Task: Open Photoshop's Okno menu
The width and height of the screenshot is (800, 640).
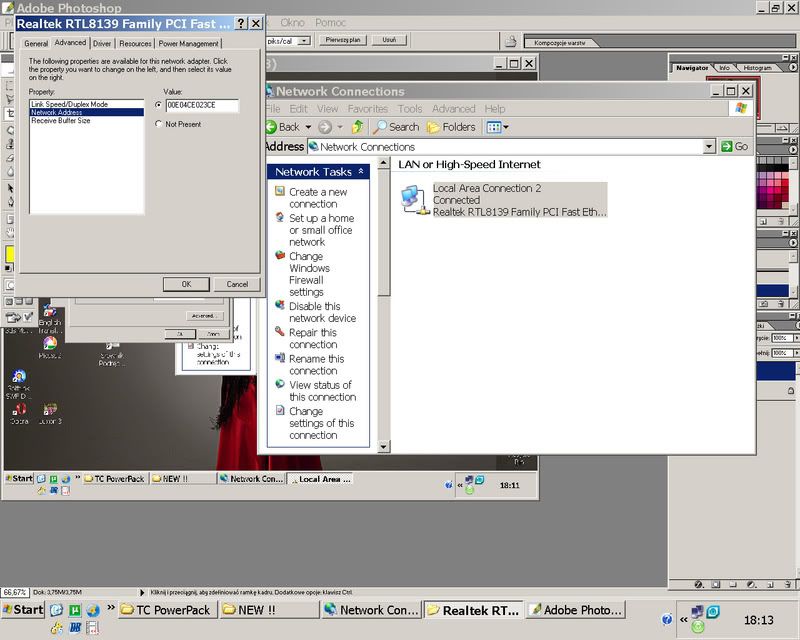Action: click(x=292, y=22)
